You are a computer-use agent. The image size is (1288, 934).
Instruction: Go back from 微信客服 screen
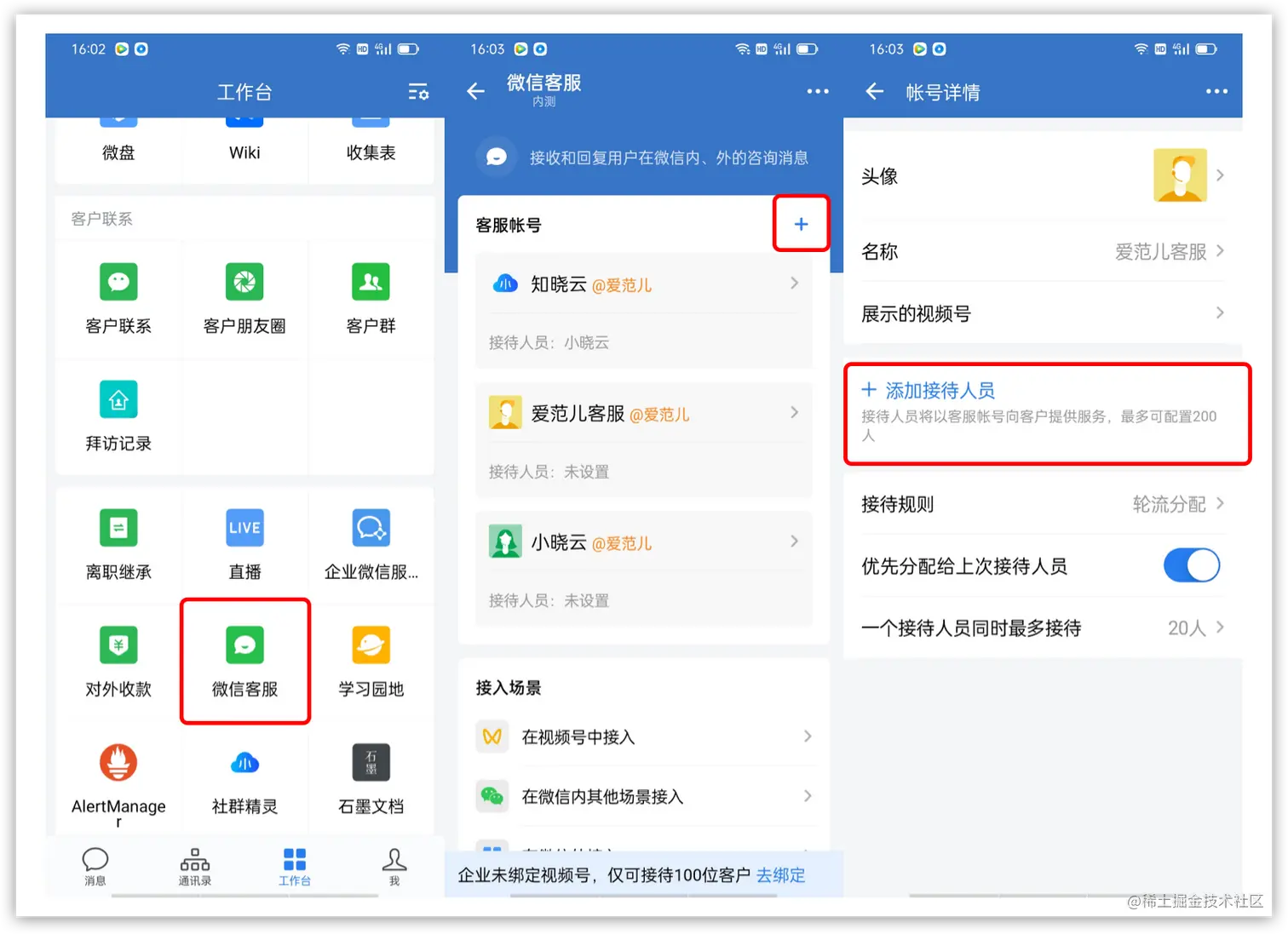(x=475, y=91)
